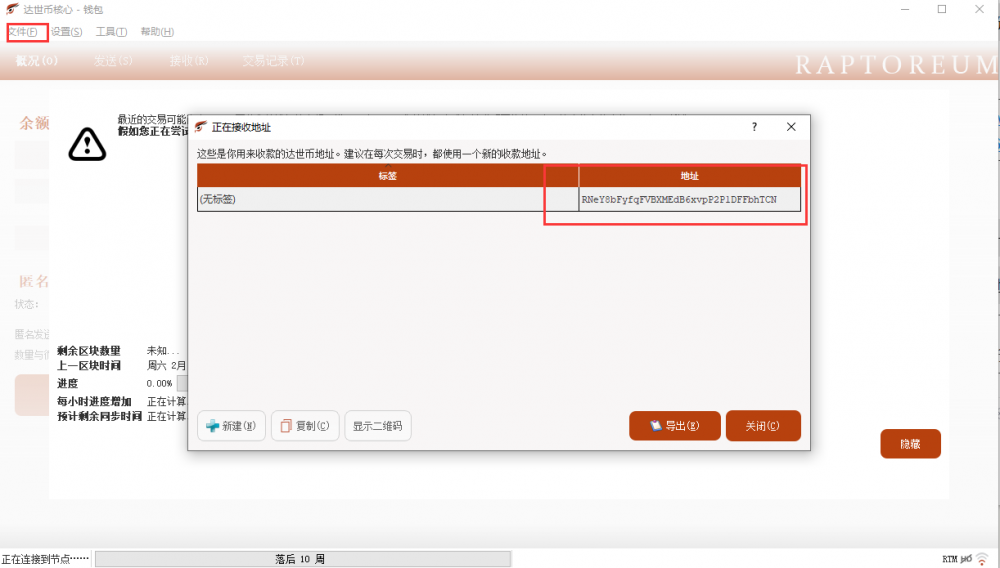The height and width of the screenshot is (568, 1000).
Task: Click the Raptoreum logo in main title bar
Action: coord(12,9)
